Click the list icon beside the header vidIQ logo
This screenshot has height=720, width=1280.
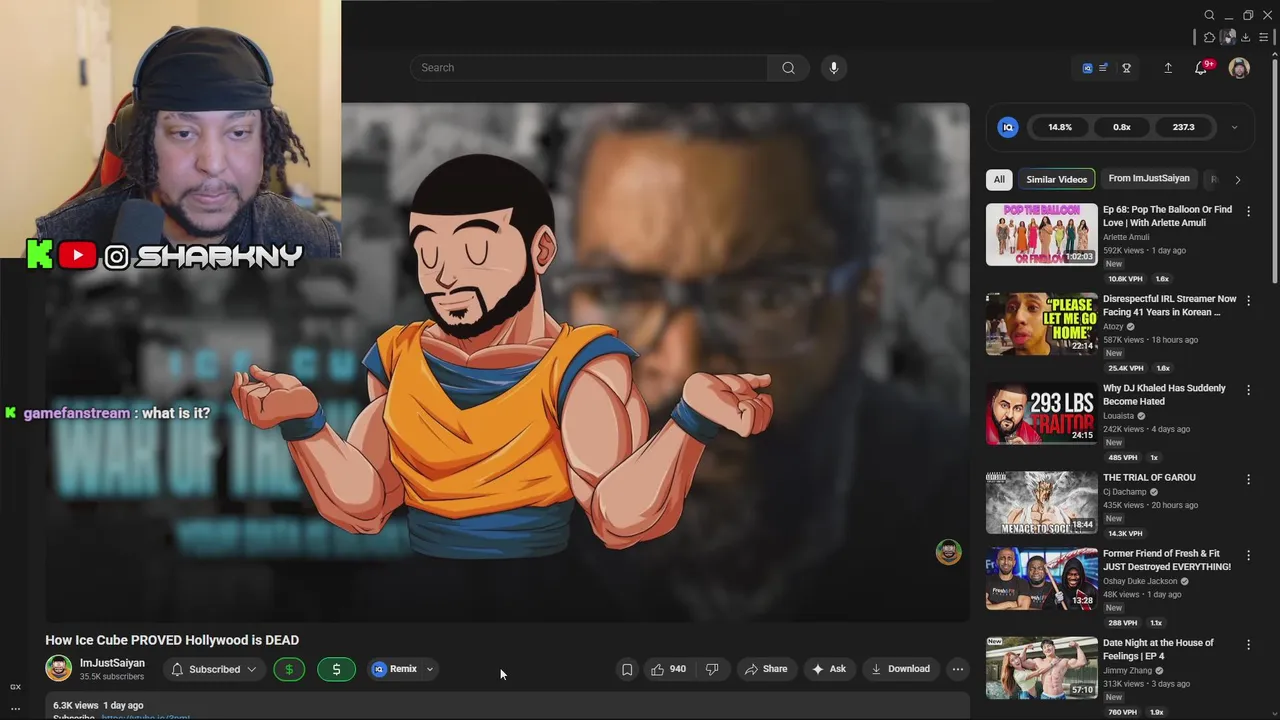[x=1103, y=68]
